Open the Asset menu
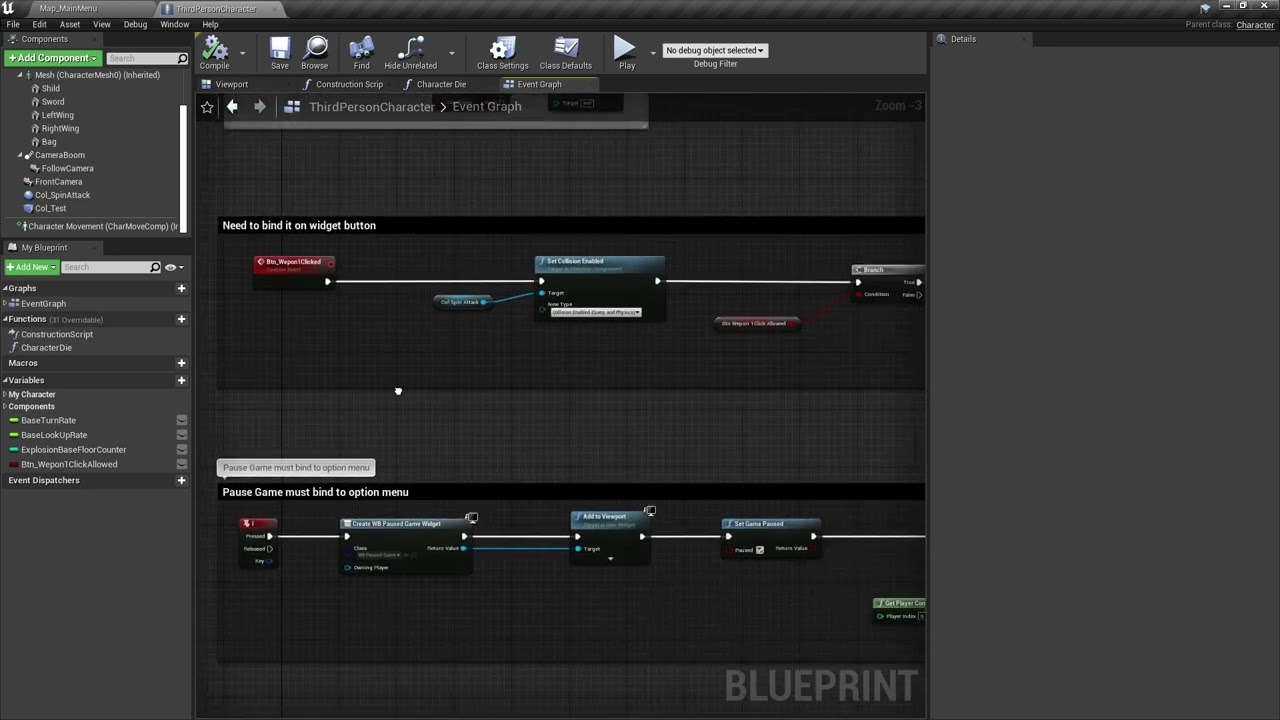This screenshot has height=720, width=1280. tap(70, 24)
